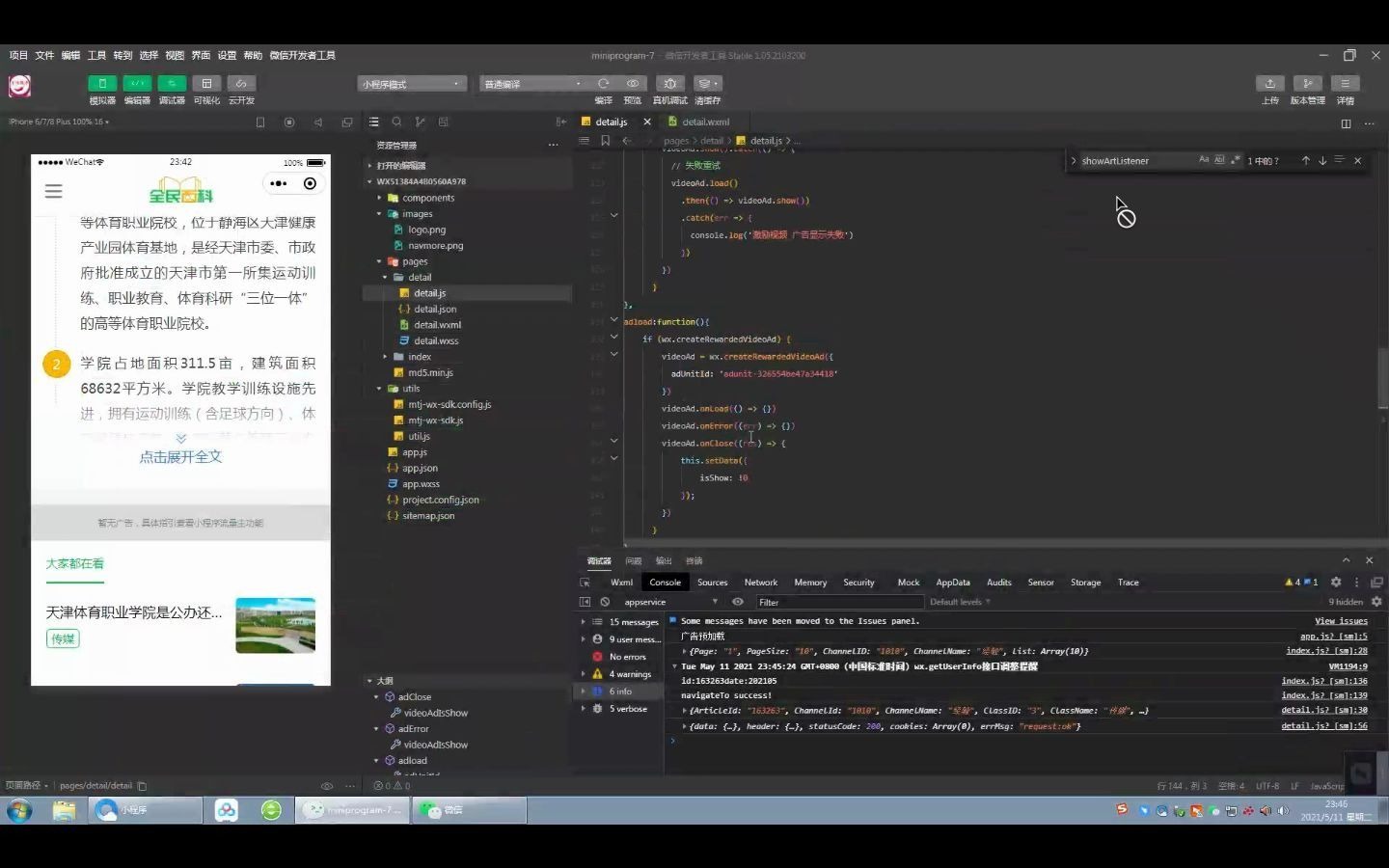Toggle Find in Selection icon in find widget
The image size is (1389, 868).
tap(1339, 160)
